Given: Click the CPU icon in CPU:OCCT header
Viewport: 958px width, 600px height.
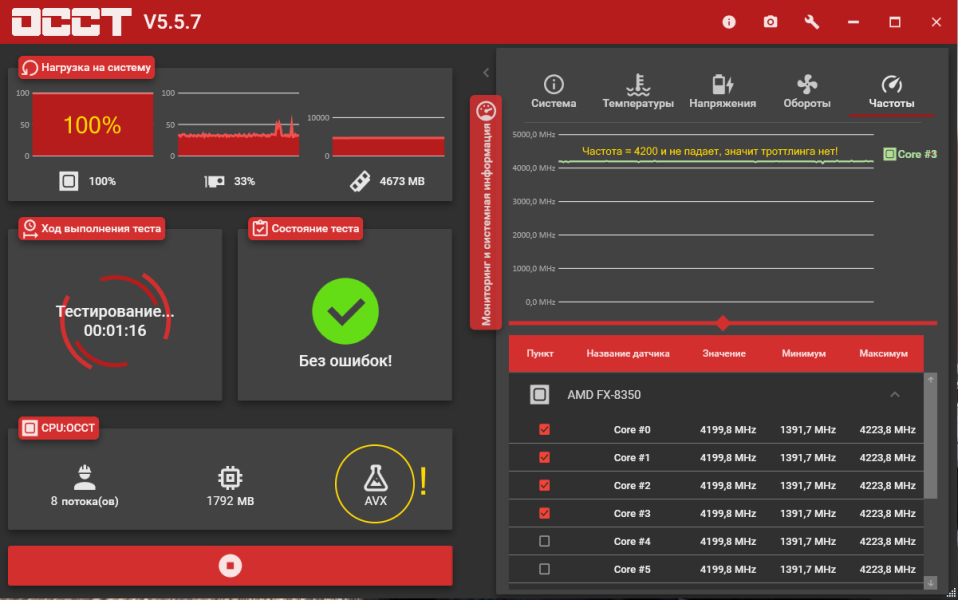Looking at the screenshot, I should [x=29, y=428].
